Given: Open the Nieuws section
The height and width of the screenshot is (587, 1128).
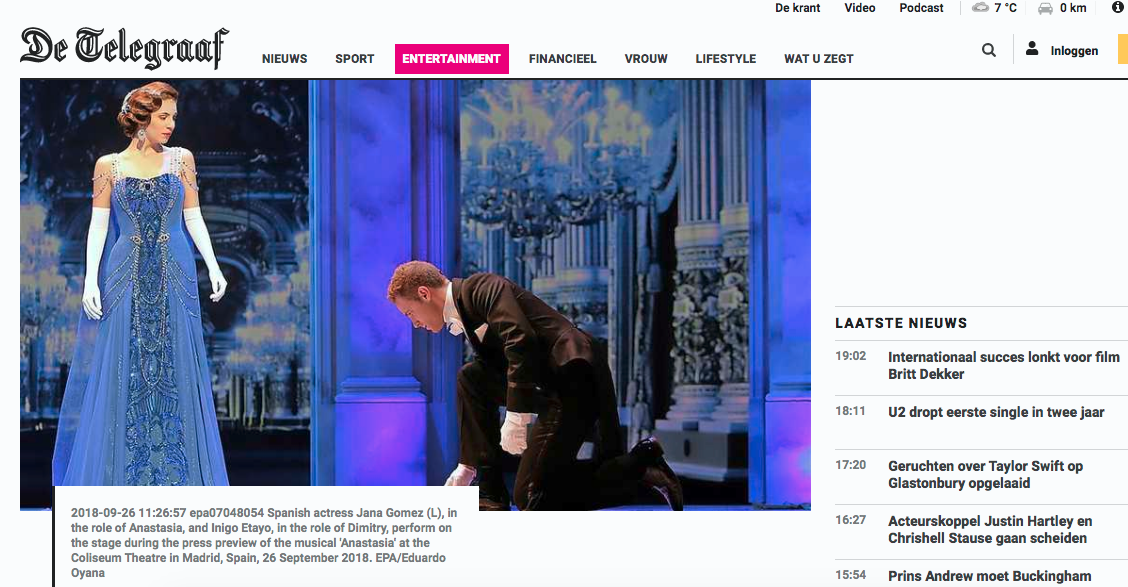Looking at the screenshot, I should (x=284, y=59).
